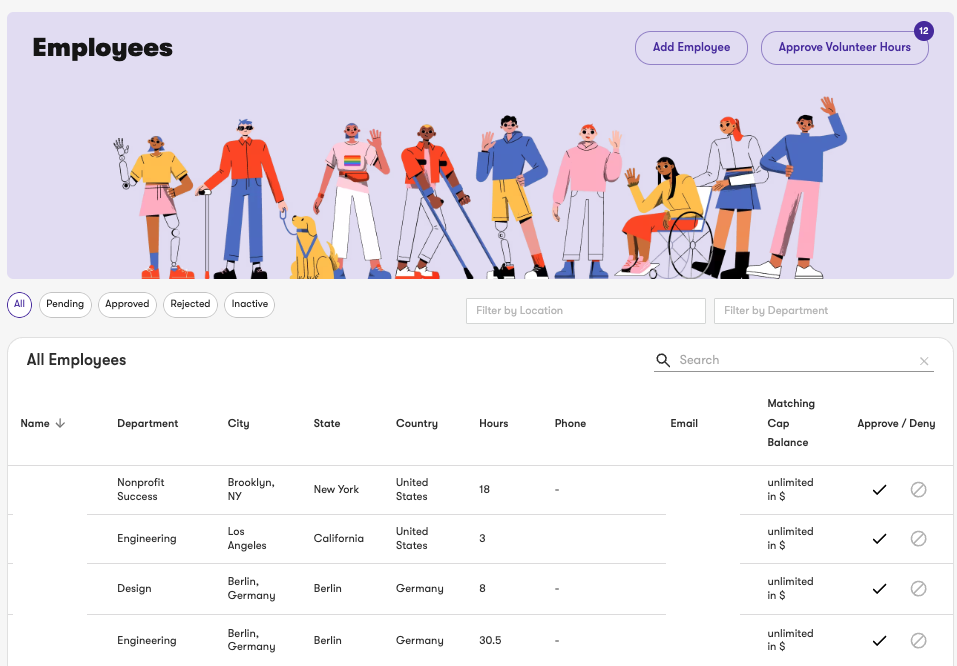Viewport: 957px width, 666px height.
Task: Approve the Nonprofit Success employee with checkmark
Action: [879, 490]
